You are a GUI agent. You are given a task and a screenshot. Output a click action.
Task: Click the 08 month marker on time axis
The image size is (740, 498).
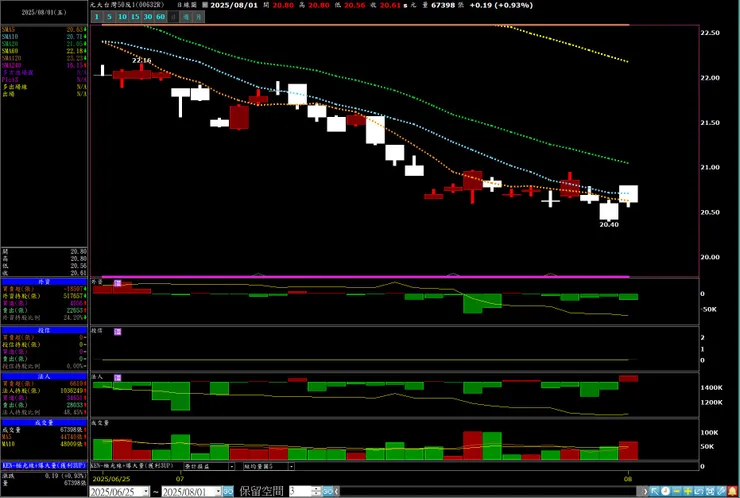pyautogui.click(x=628, y=479)
